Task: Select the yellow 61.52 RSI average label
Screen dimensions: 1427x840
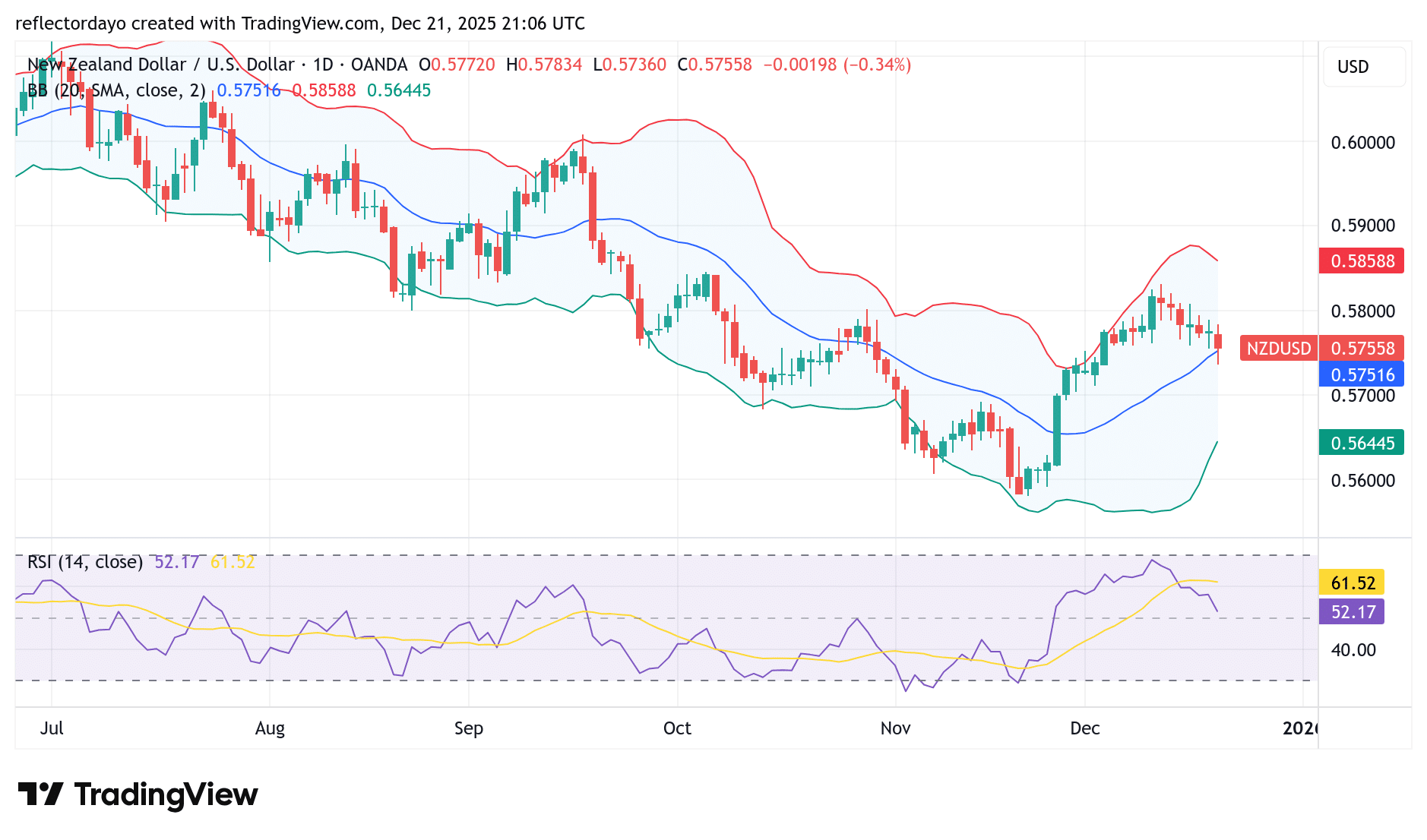Action: (1352, 583)
